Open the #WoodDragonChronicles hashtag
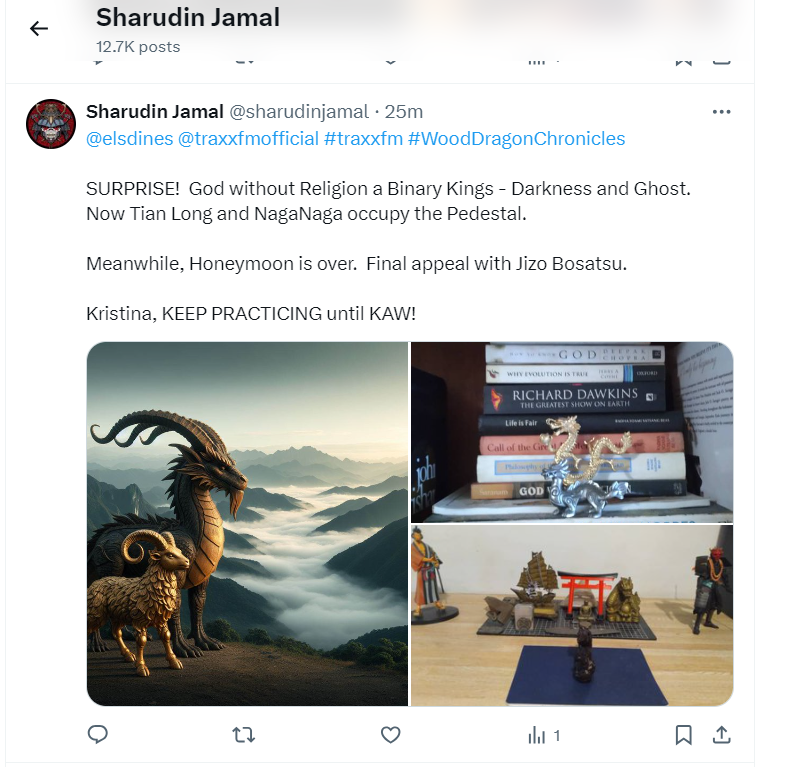The height and width of the screenshot is (767, 785). tap(517, 139)
